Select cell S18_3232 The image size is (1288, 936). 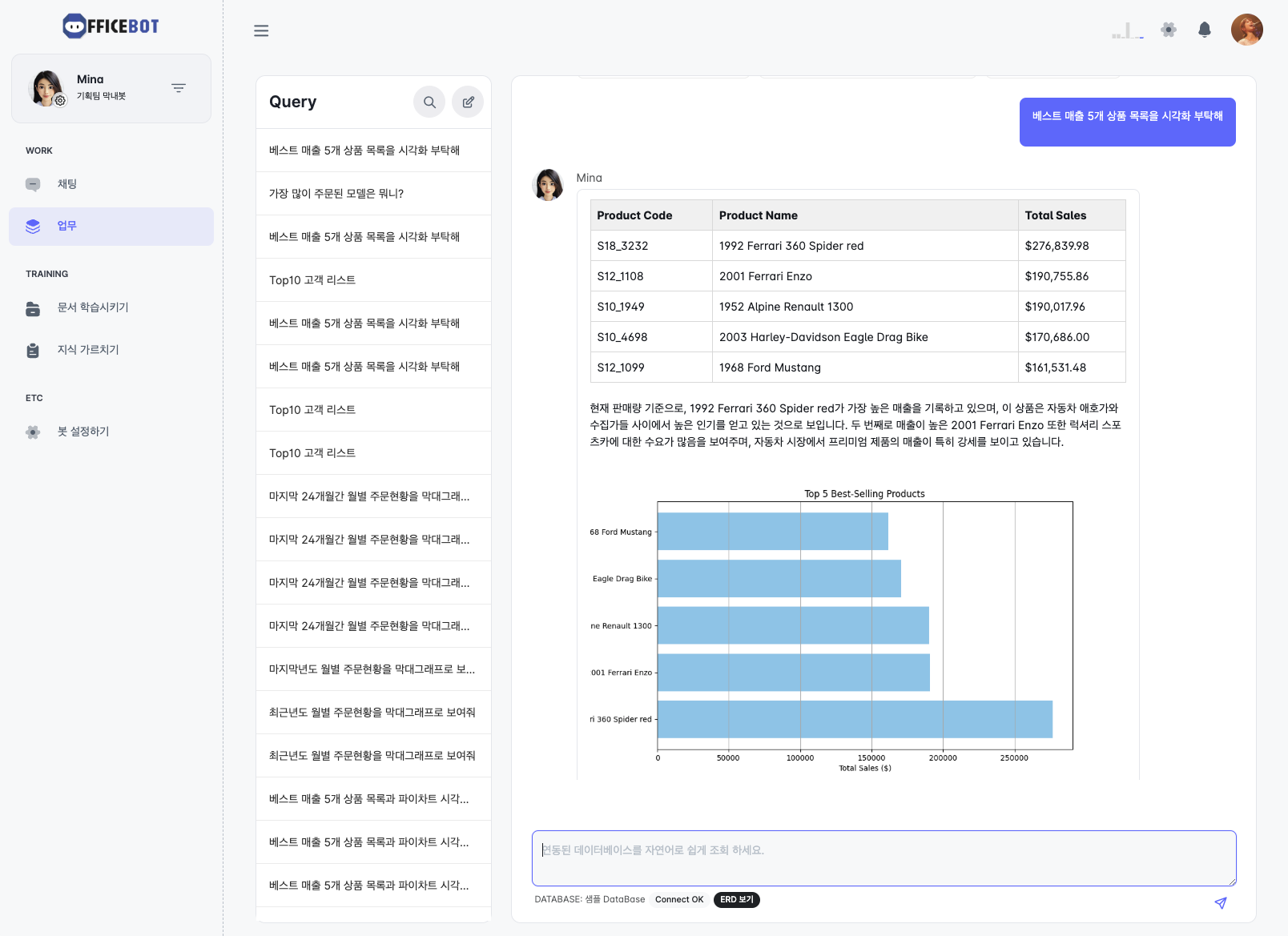click(651, 246)
